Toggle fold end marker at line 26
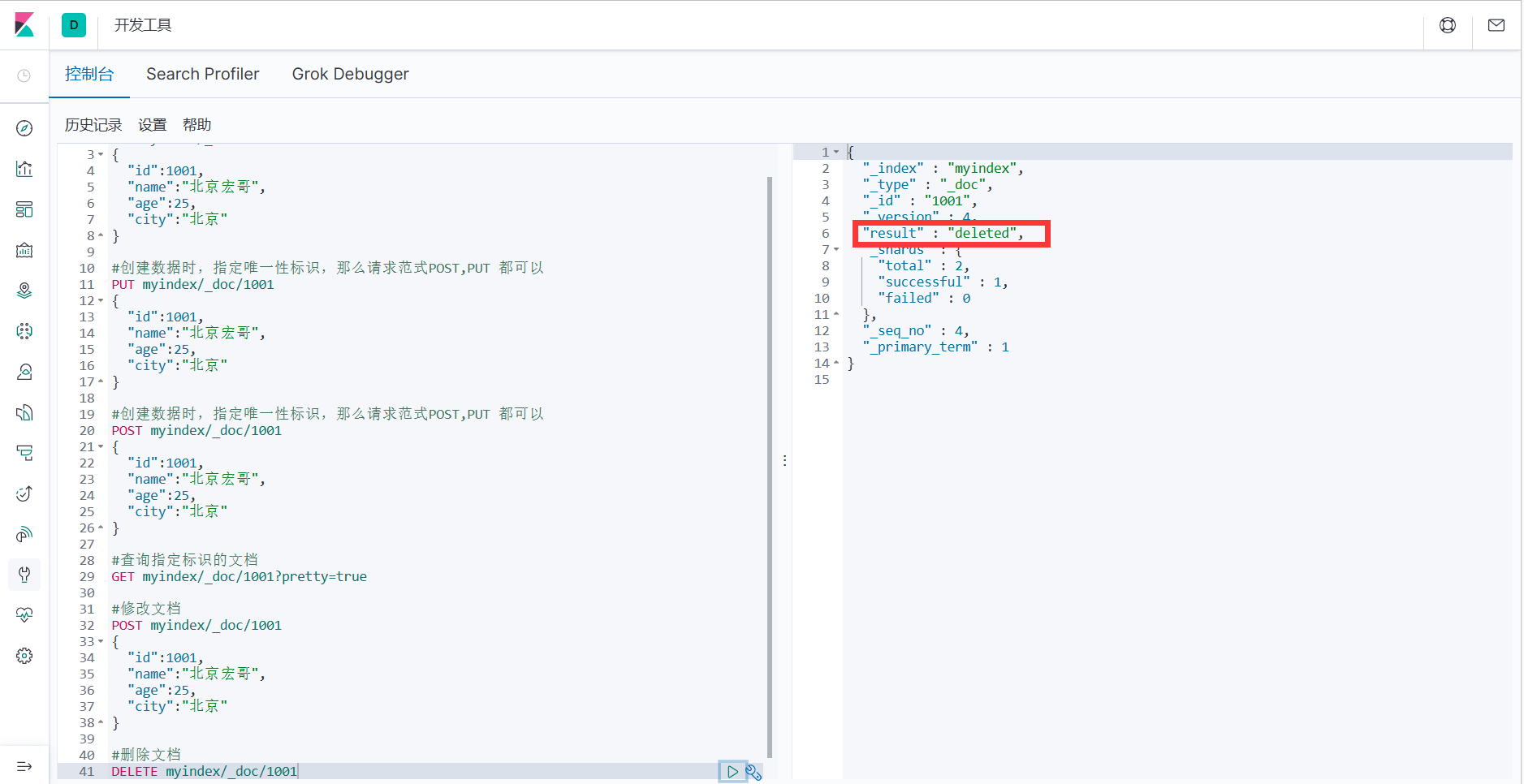 pos(101,528)
